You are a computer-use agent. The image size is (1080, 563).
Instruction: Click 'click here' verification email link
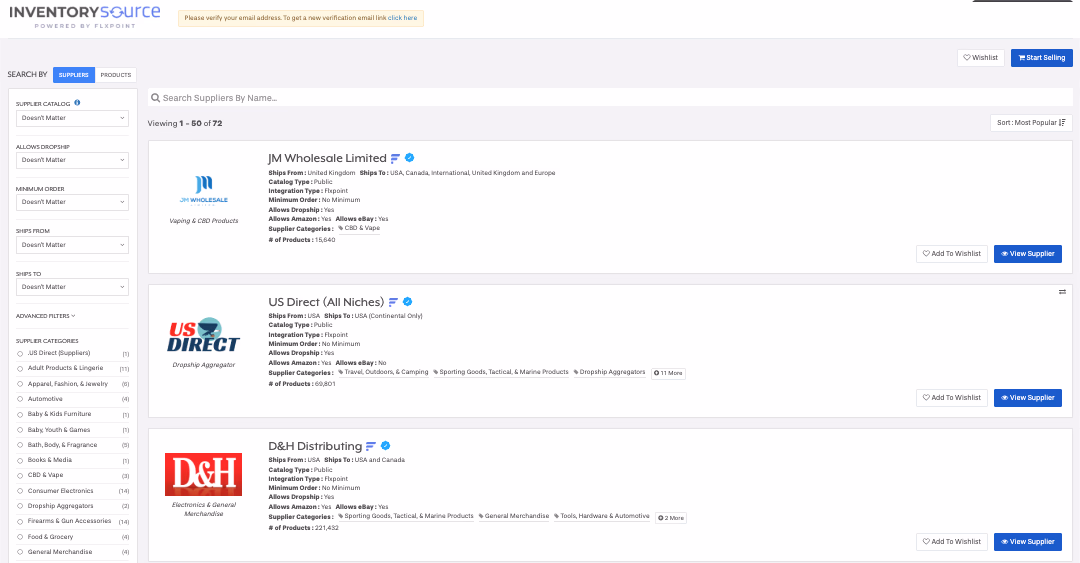pyautogui.click(x=402, y=18)
